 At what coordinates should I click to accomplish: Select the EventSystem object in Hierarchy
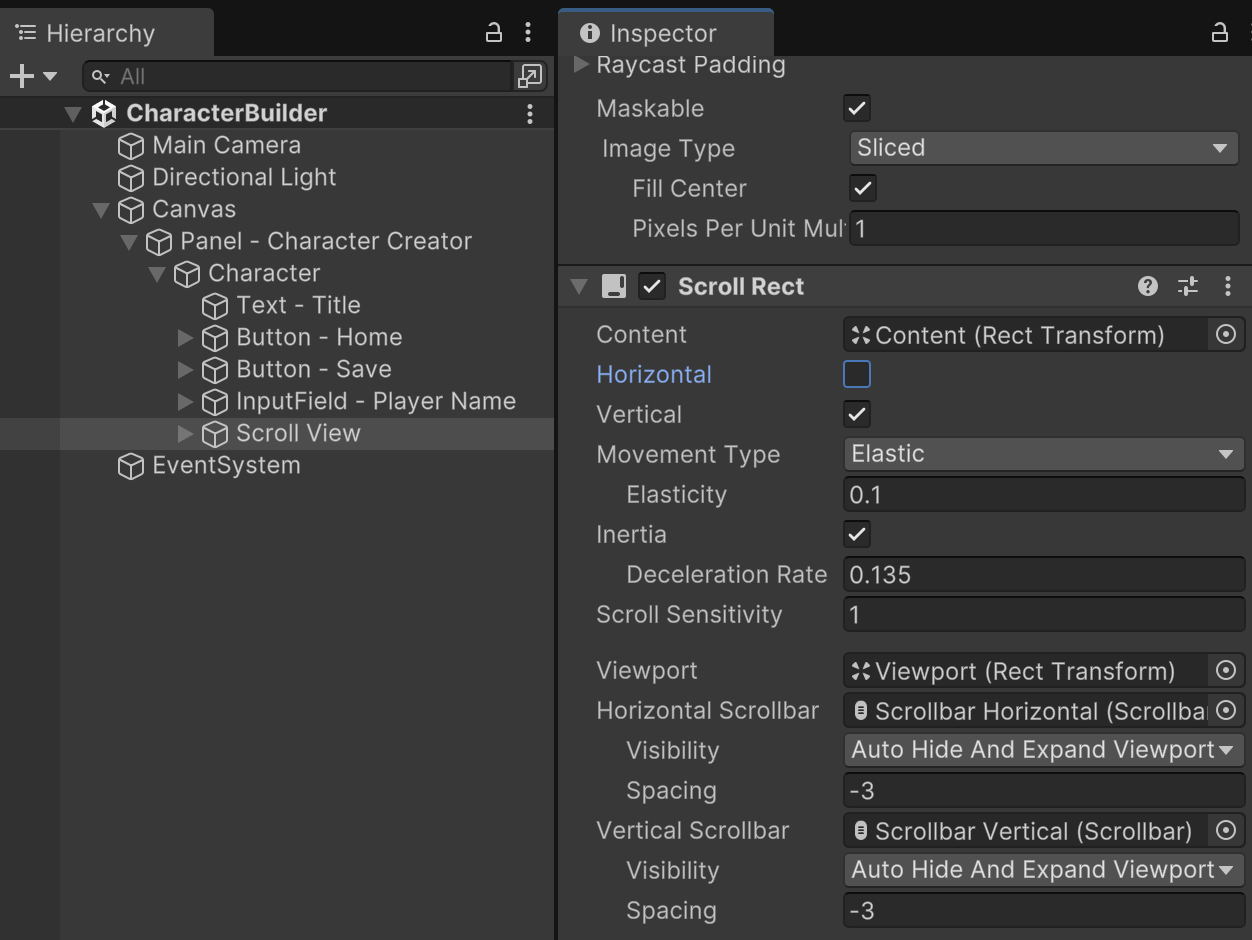point(226,466)
